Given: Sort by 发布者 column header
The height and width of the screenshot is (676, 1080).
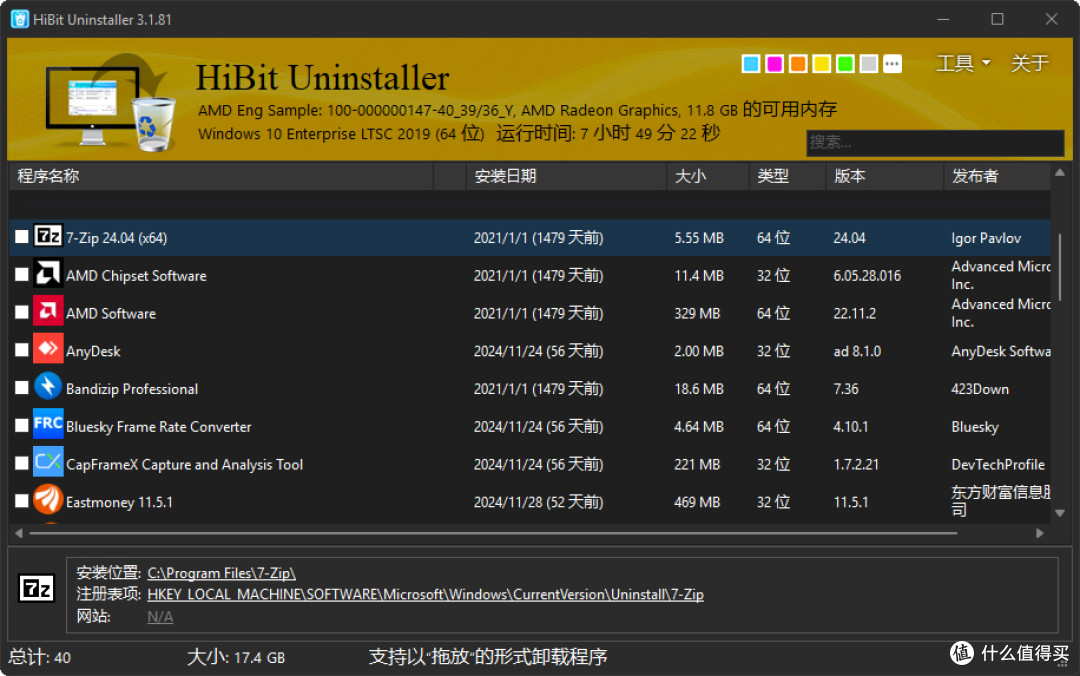Looking at the screenshot, I should click(997, 176).
